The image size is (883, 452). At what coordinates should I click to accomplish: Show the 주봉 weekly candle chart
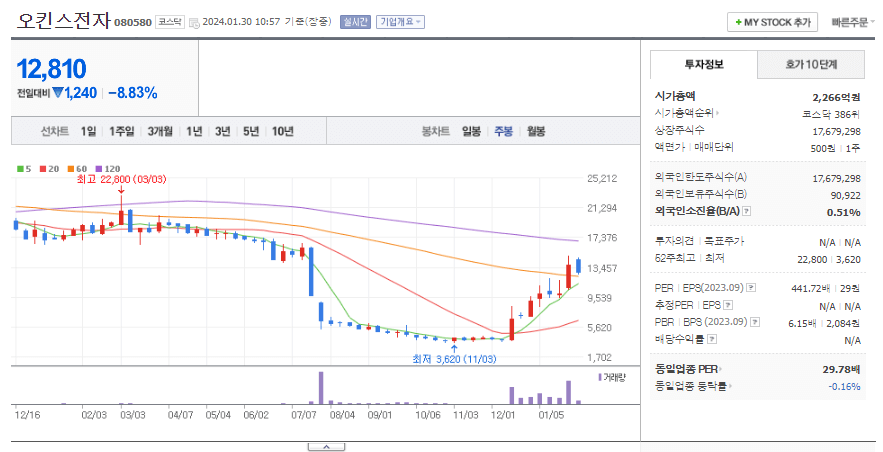[x=503, y=132]
